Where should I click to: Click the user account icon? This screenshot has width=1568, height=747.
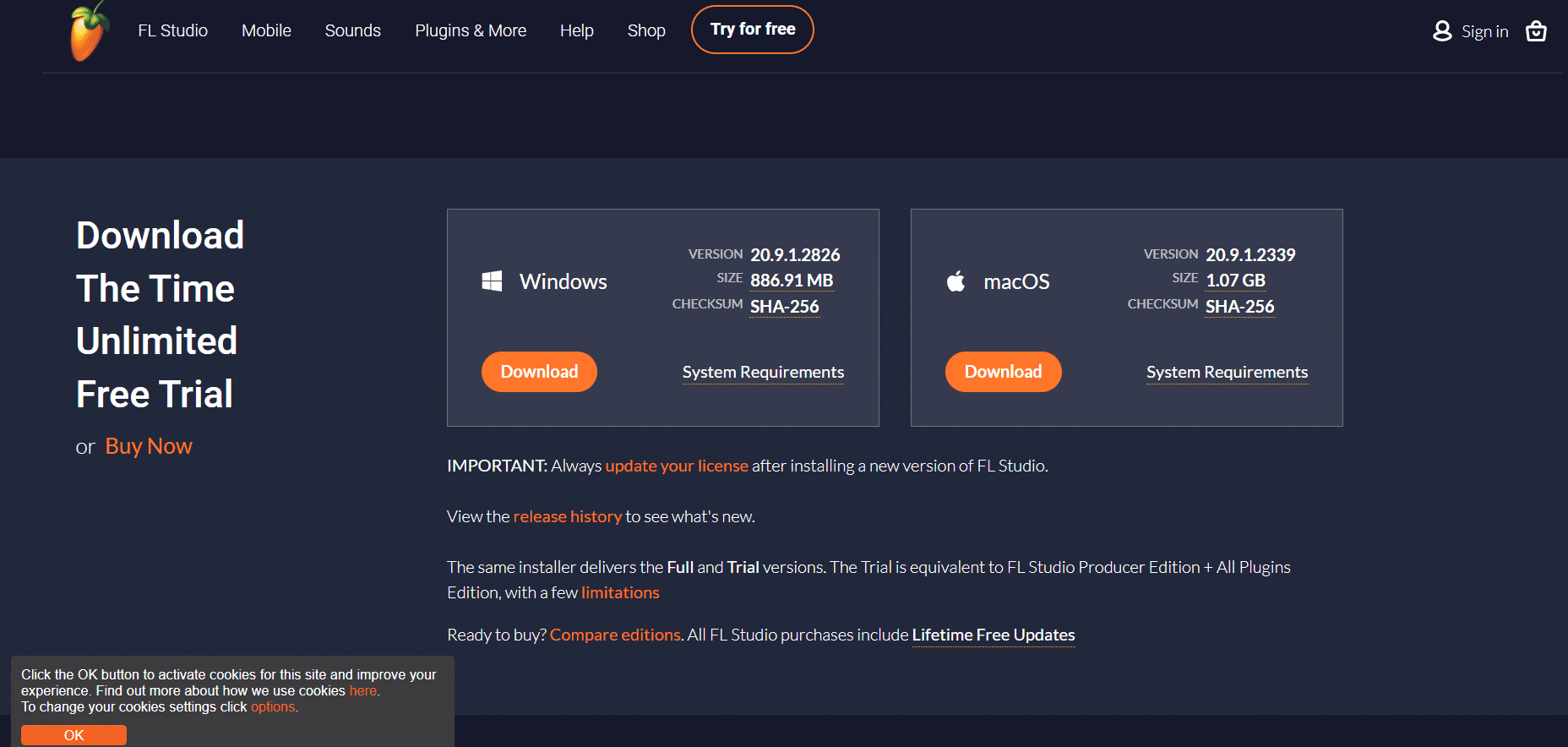pos(1442,31)
